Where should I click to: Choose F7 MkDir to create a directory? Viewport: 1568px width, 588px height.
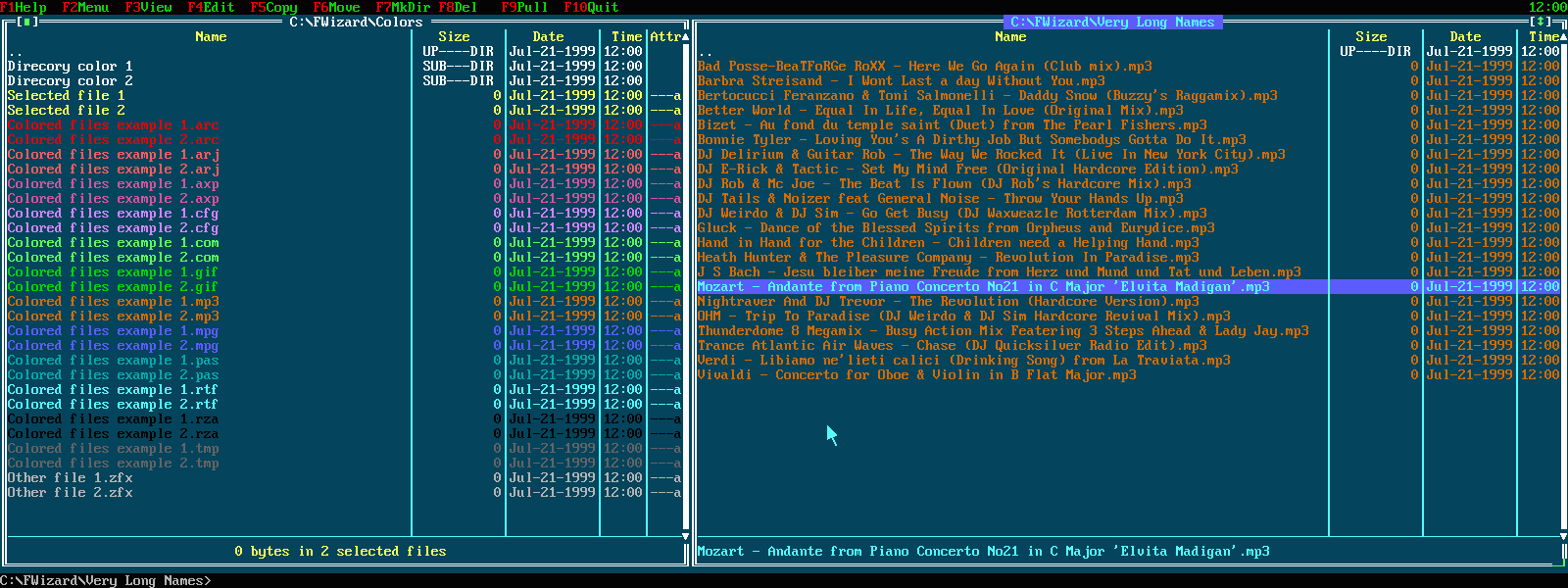[x=403, y=7]
